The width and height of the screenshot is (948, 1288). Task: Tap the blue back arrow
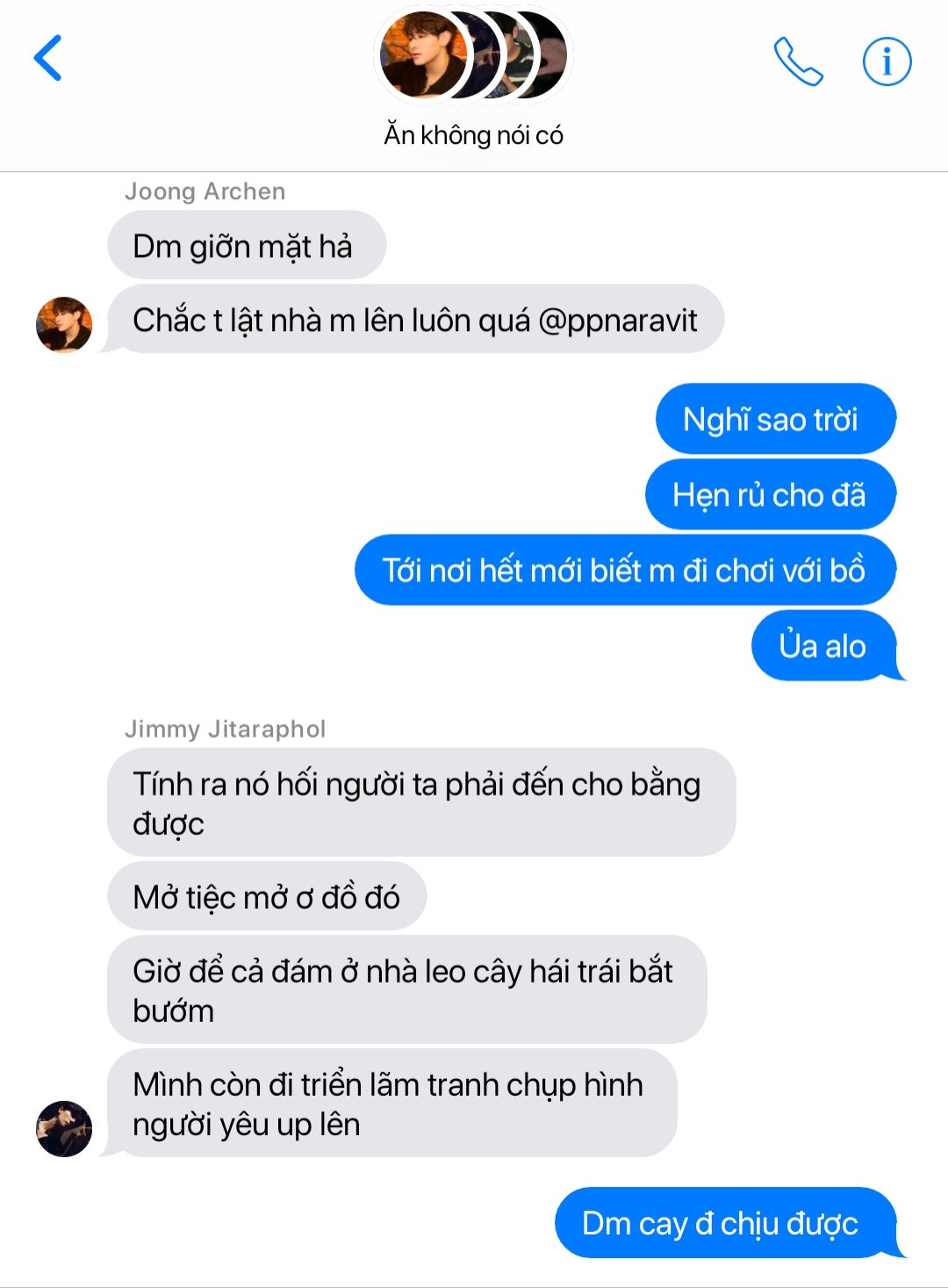[48, 58]
